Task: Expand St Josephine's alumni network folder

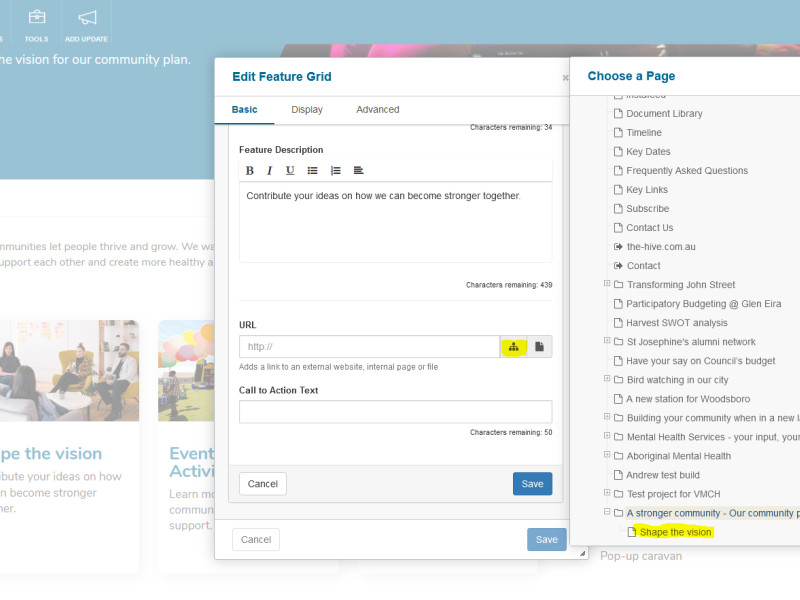Action: coord(607,341)
